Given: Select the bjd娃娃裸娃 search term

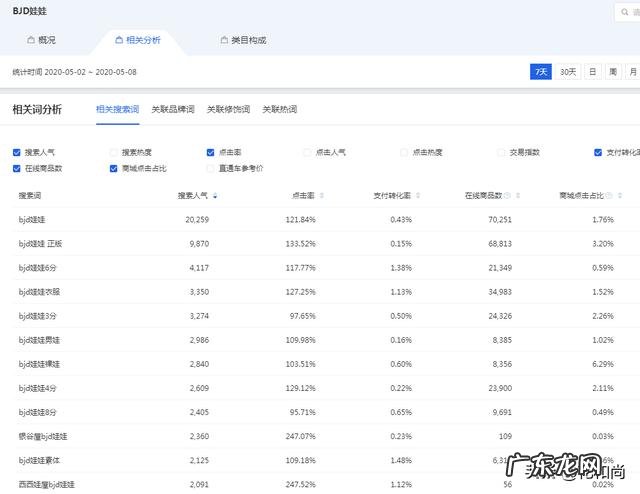Looking at the screenshot, I should [x=39, y=364].
